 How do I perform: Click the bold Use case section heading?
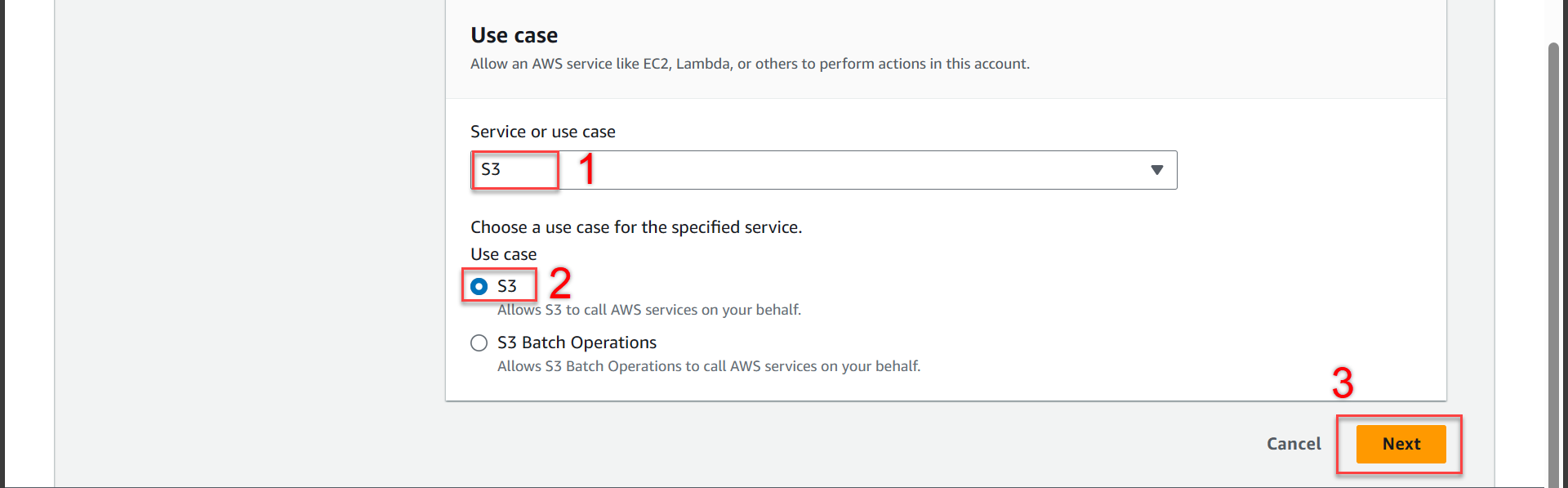pyautogui.click(x=514, y=35)
